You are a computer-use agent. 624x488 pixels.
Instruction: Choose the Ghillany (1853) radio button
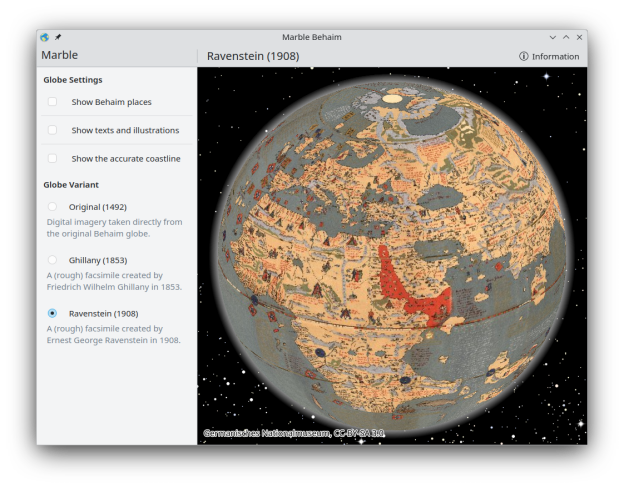[x=52, y=260]
